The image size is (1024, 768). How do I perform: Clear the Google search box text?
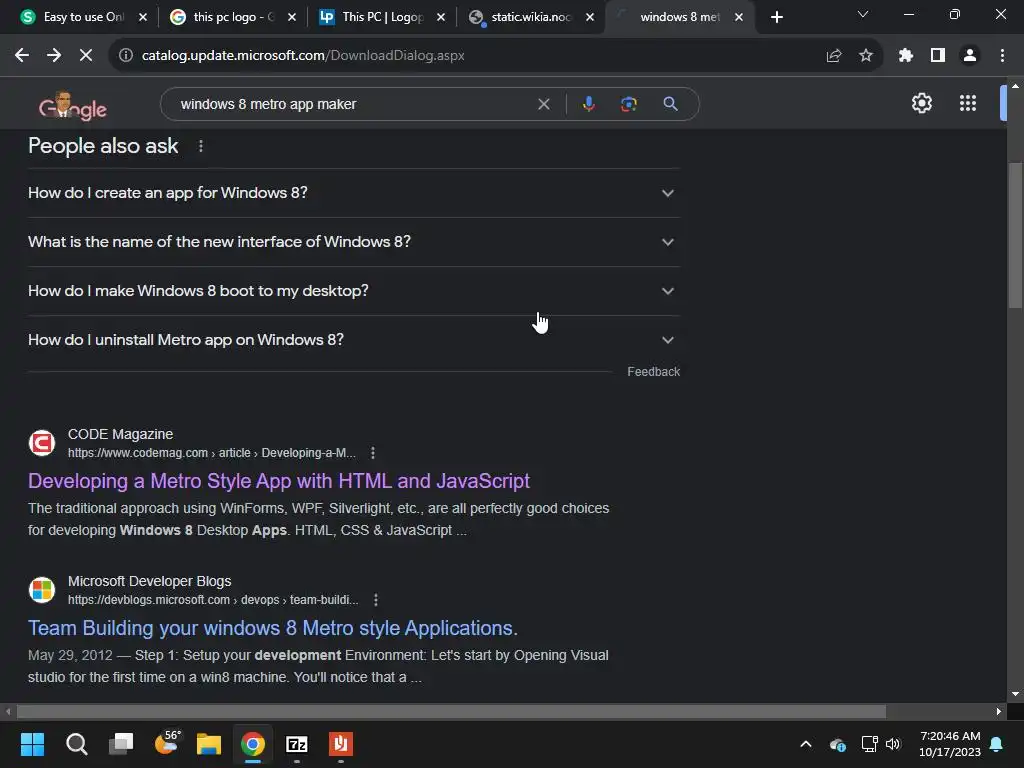point(543,104)
